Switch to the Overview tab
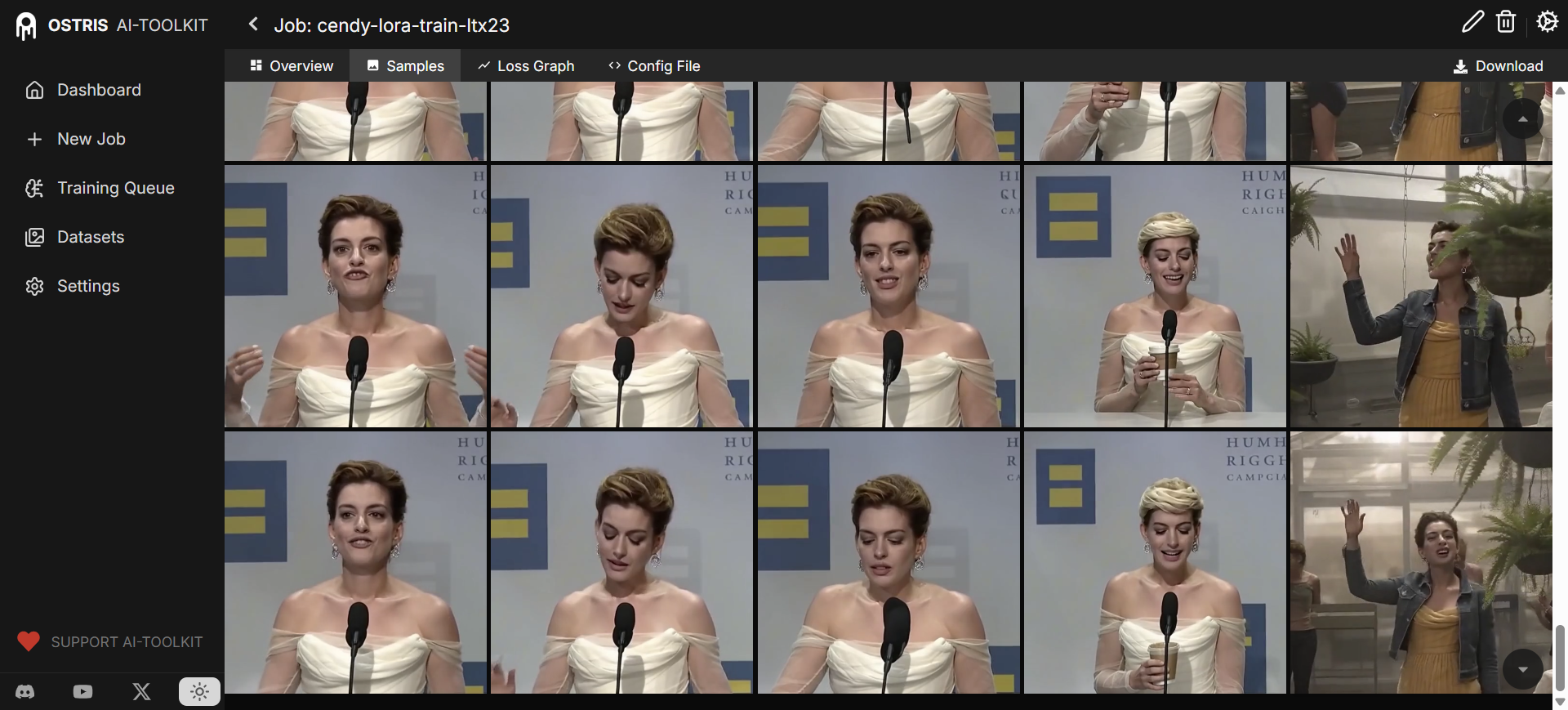The width and height of the screenshot is (1568, 710). [x=292, y=66]
